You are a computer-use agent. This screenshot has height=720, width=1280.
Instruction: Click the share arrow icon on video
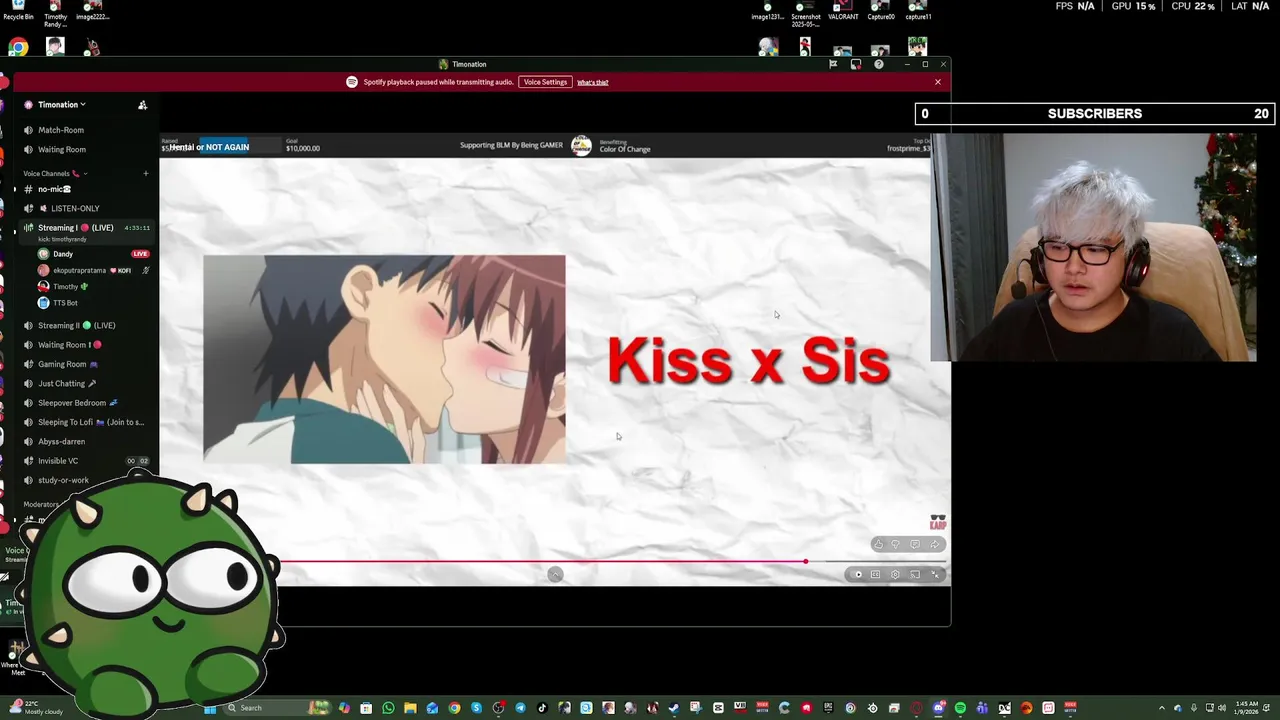pos(935,544)
